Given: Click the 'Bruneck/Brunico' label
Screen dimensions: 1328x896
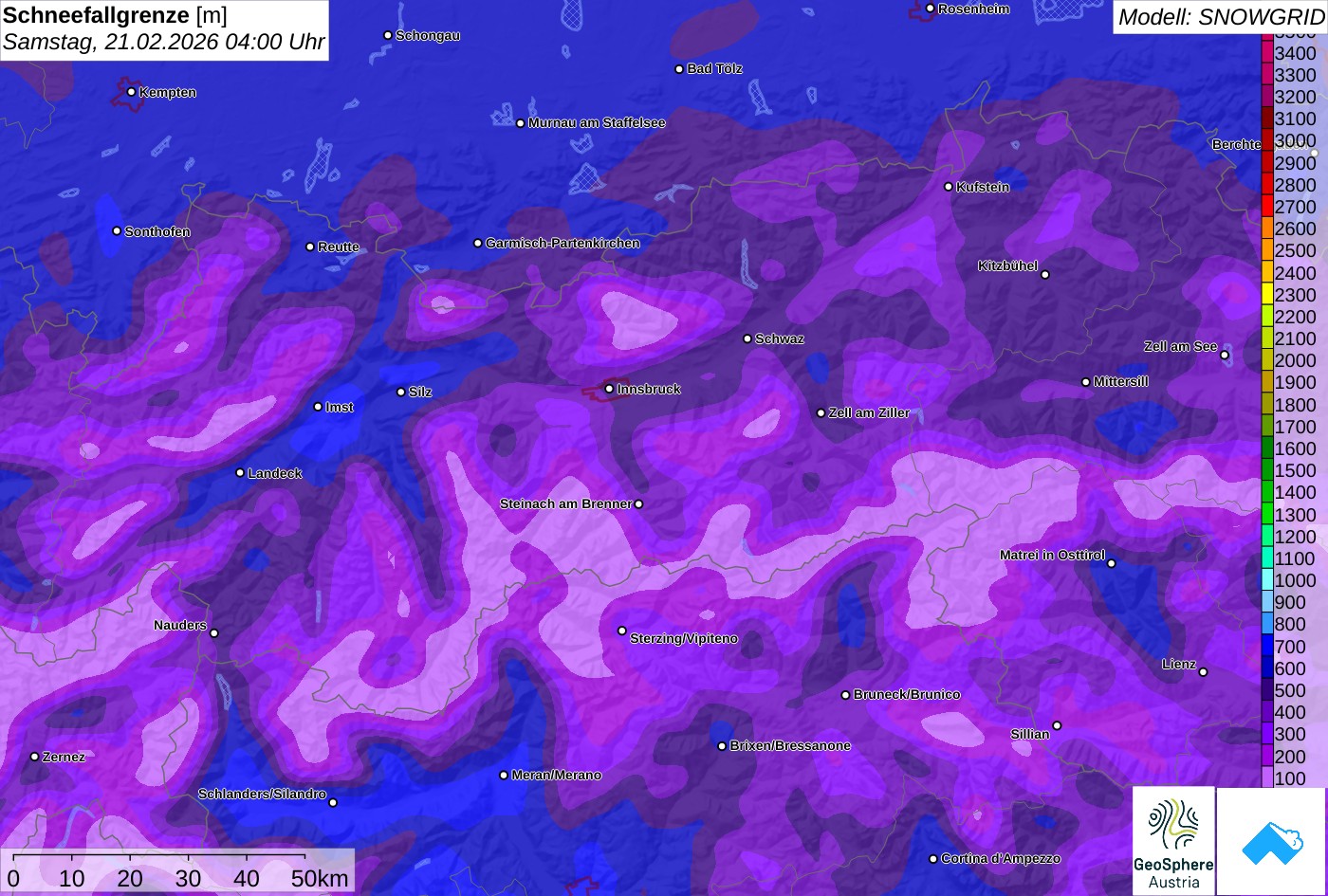Looking at the screenshot, I should pyautogui.click(x=907, y=695).
